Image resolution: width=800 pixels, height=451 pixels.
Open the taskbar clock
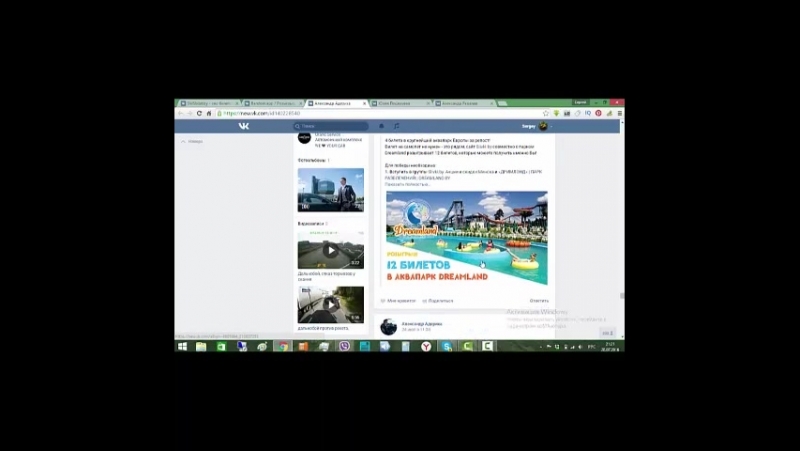pos(610,347)
